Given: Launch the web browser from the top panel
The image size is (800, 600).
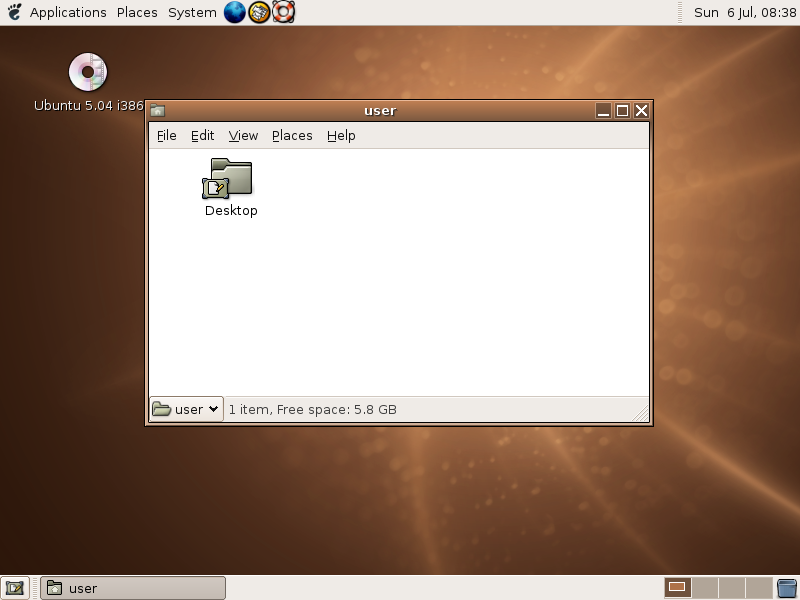Looking at the screenshot, I should [236, 13].
